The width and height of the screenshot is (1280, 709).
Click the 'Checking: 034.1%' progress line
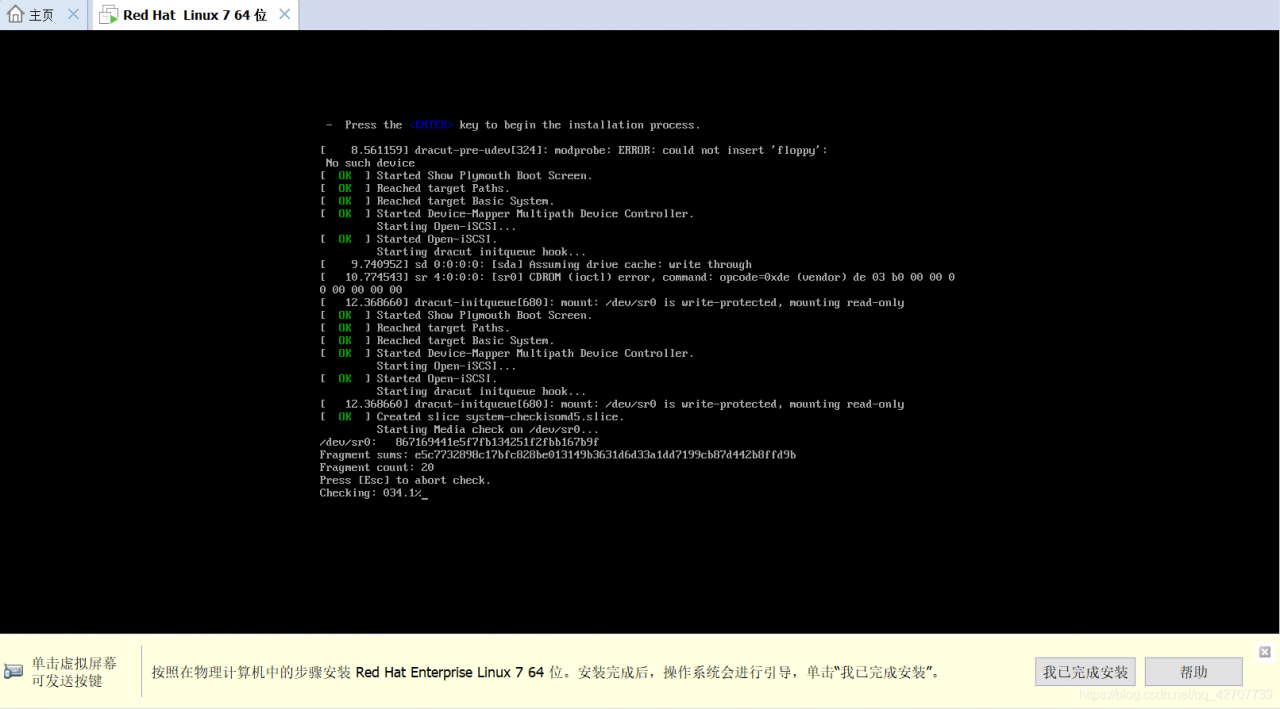click(373, 493)
